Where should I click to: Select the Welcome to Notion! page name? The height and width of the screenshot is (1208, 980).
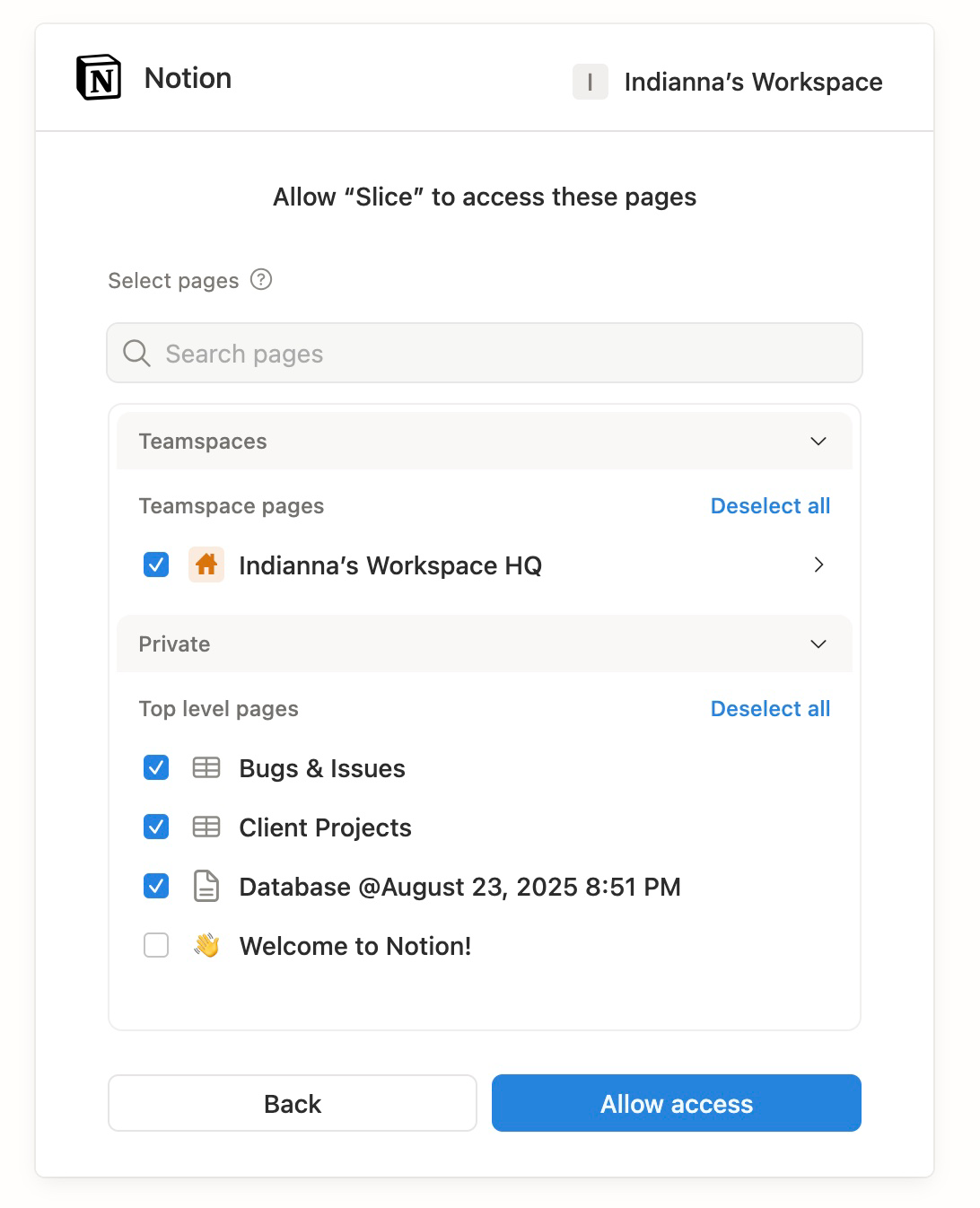(x=355, y=946)
